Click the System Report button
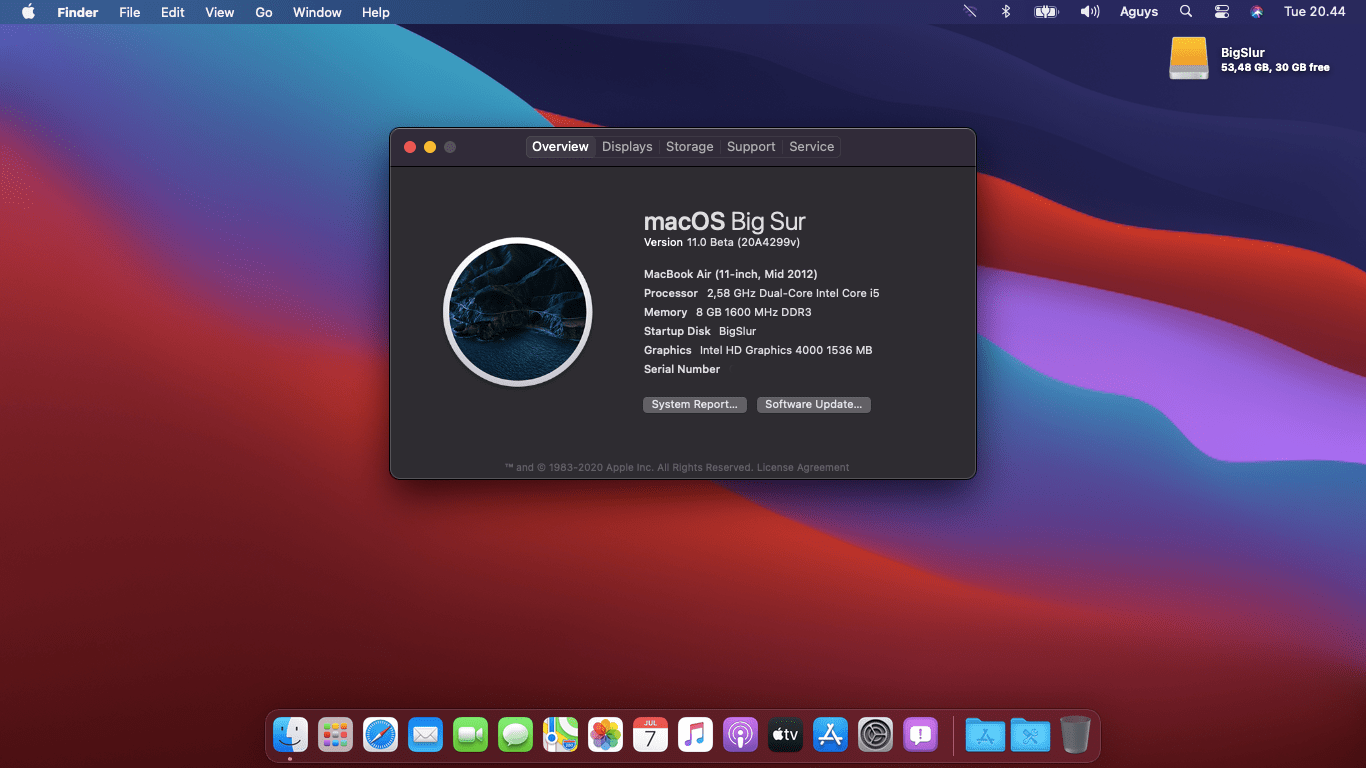This screenshot has height=768, width=1366. [x=694, y=405]
